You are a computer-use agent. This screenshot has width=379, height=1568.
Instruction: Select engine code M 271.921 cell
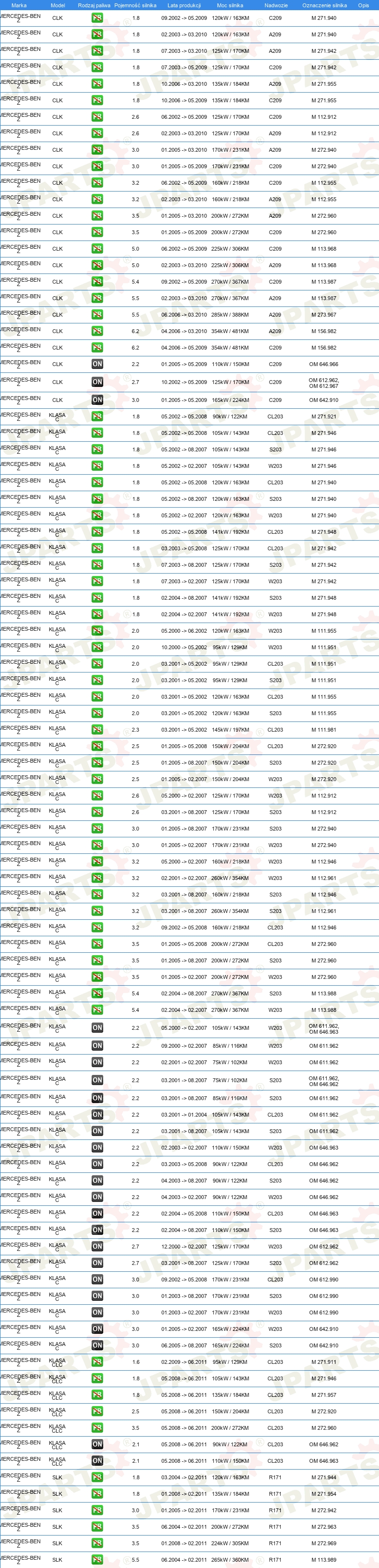[x=324, y=417]
